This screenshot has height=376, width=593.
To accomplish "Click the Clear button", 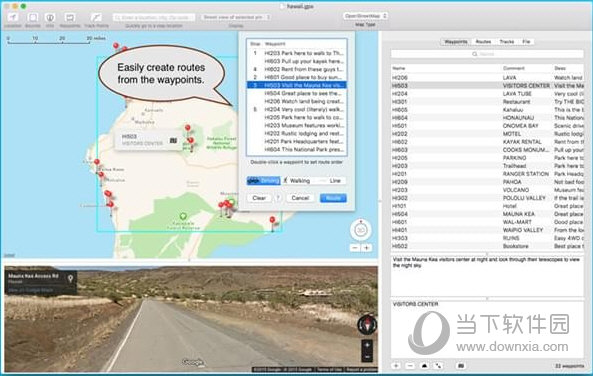I will (259, 198).
